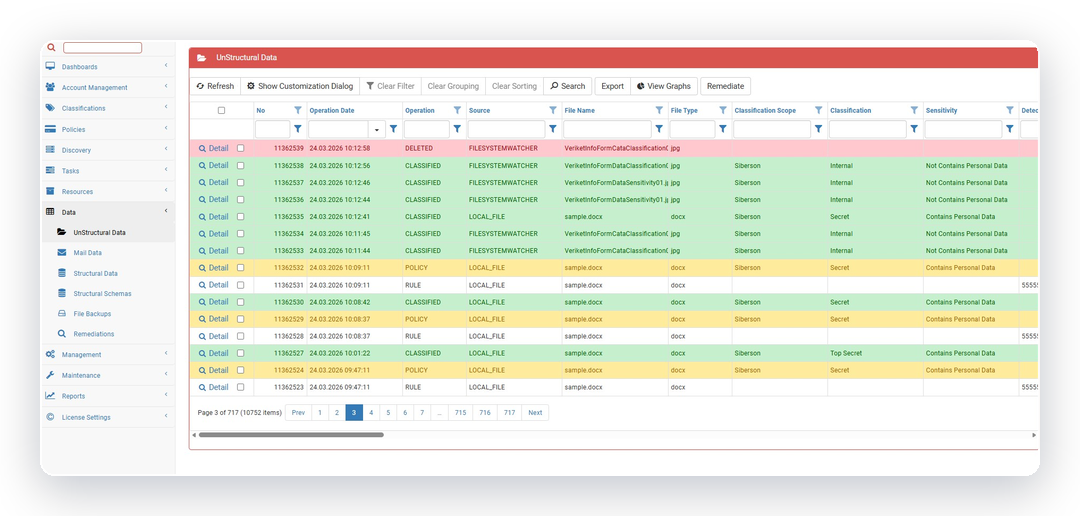Click the Sensitivity column header filter icon
1080x516 pixels.
coord(1010,110)
